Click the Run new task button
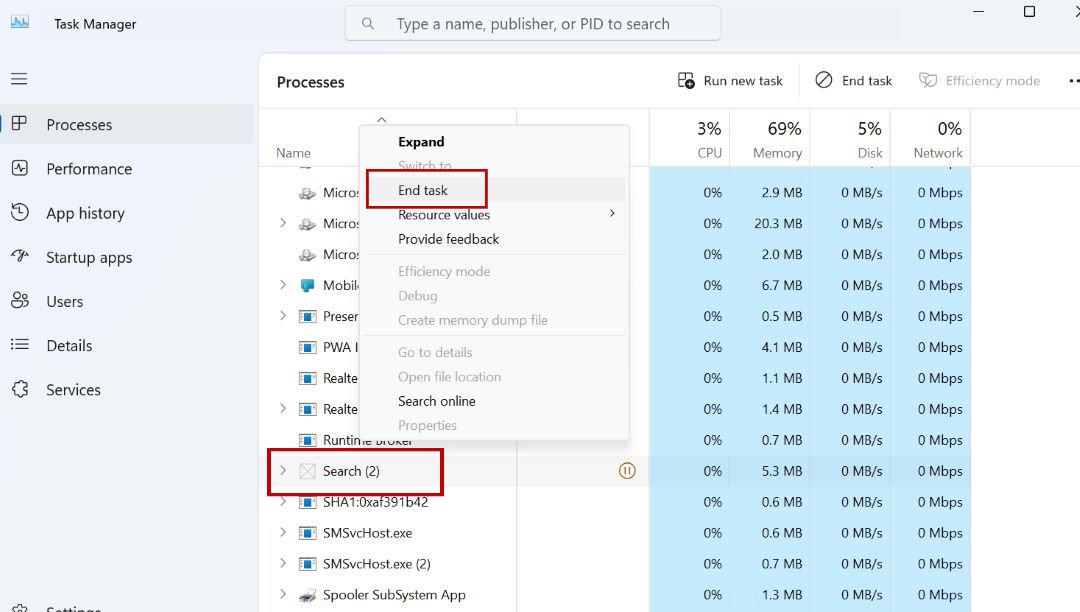 (x=729, y=80)
